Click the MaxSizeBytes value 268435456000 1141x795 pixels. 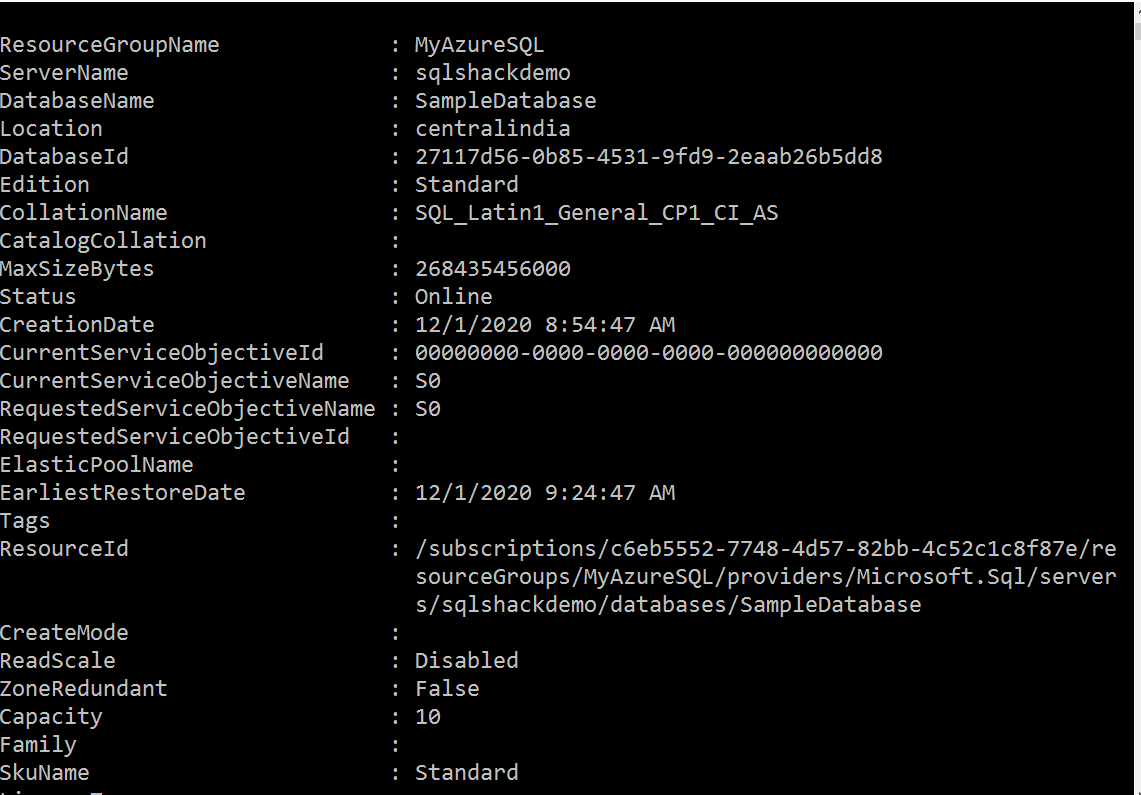click(493, 269)
